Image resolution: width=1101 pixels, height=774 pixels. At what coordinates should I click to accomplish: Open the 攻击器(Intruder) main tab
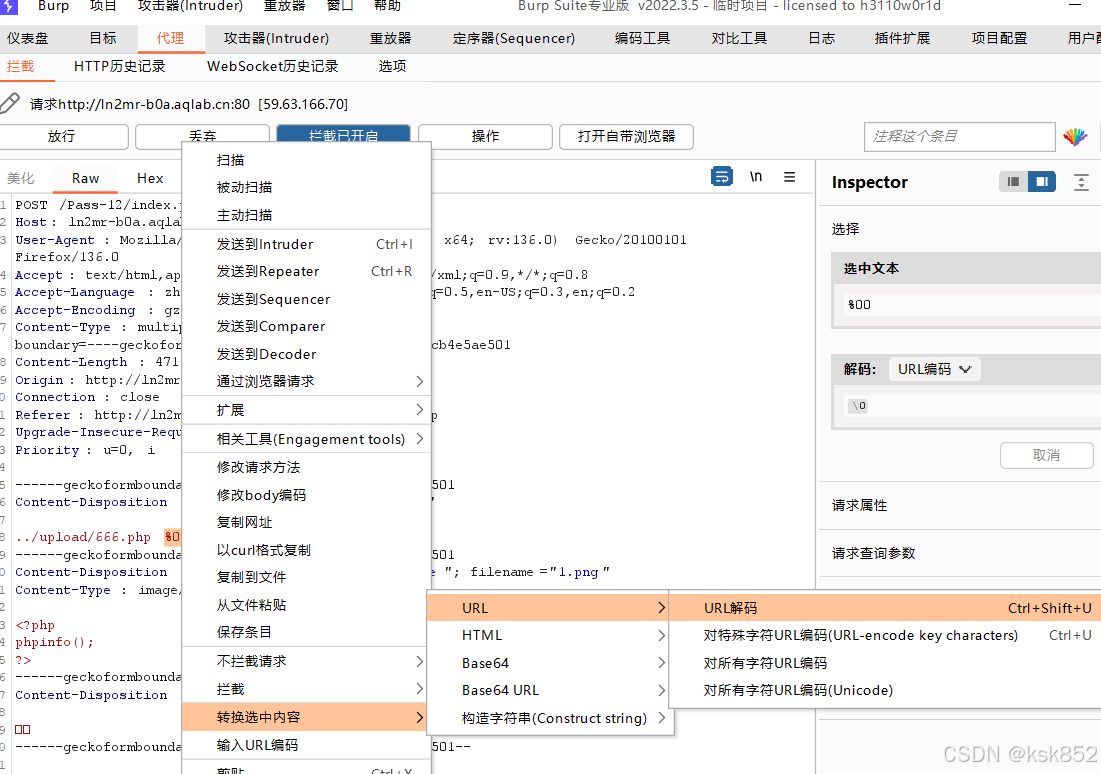[x=276, y=38]
